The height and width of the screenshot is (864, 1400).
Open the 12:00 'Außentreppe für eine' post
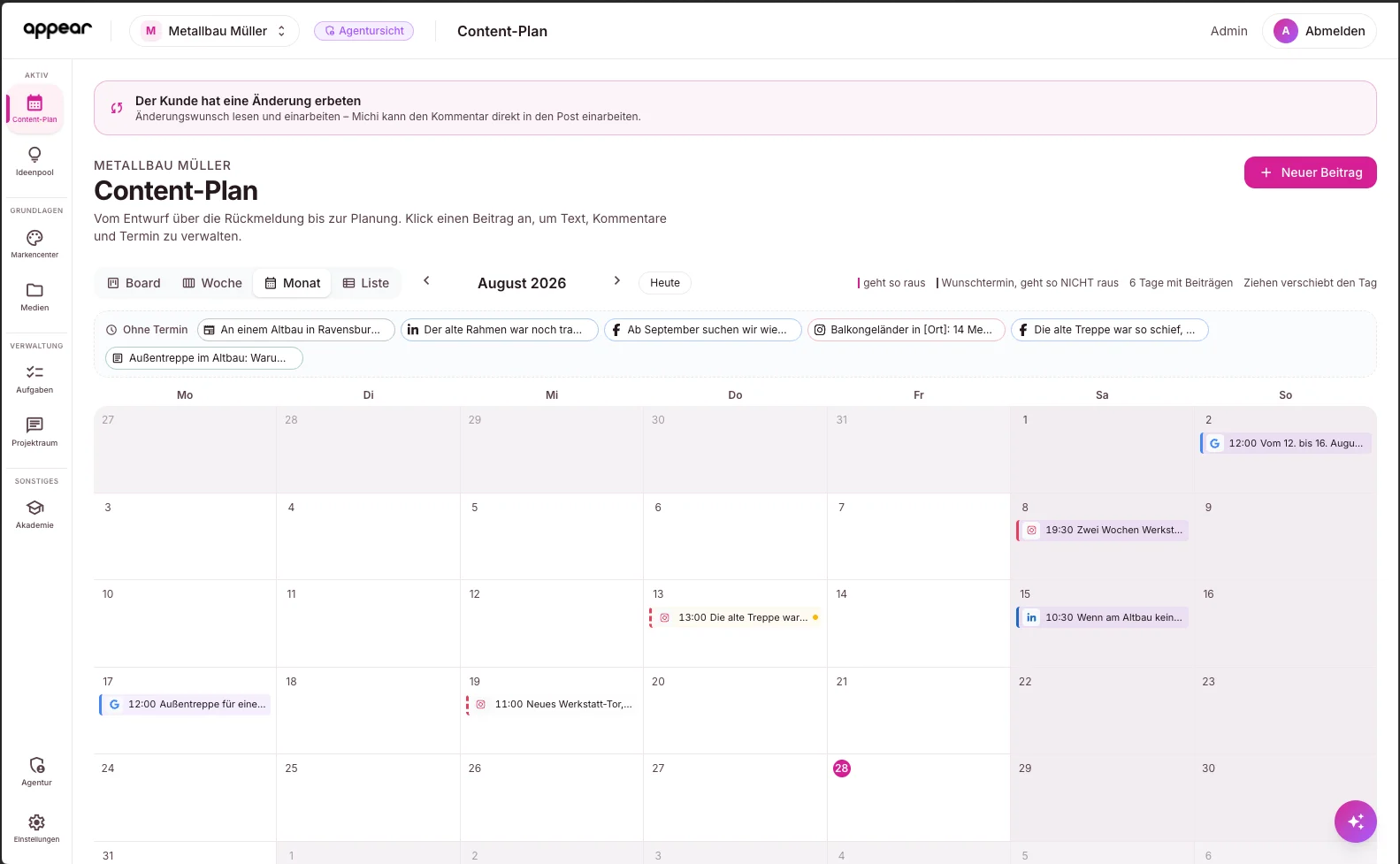(185, 704)
